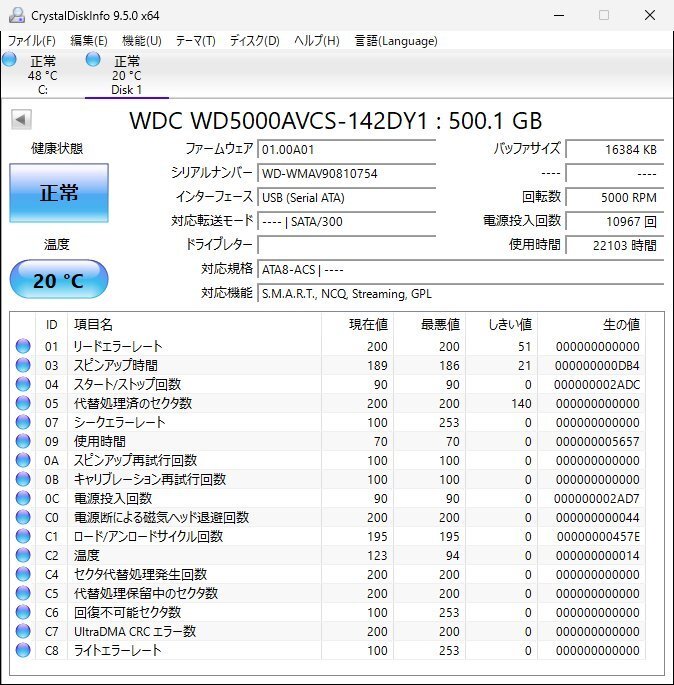674x685 pixels.
Task: Click status orb for 09 使用時間
Action: [x=23, y=441]
